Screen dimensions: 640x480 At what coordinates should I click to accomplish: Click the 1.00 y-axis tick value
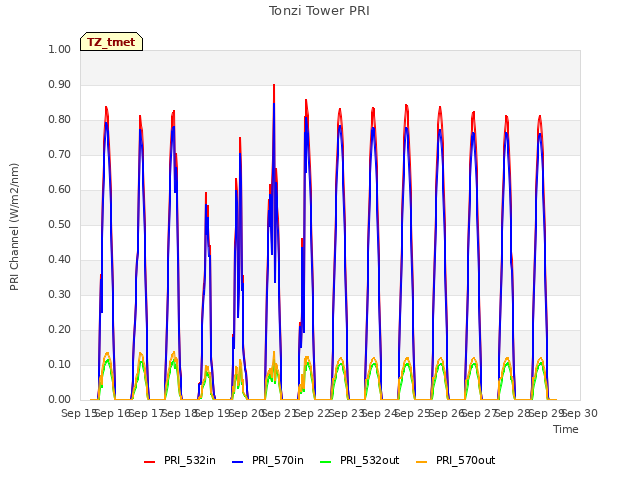pos(60,49)
